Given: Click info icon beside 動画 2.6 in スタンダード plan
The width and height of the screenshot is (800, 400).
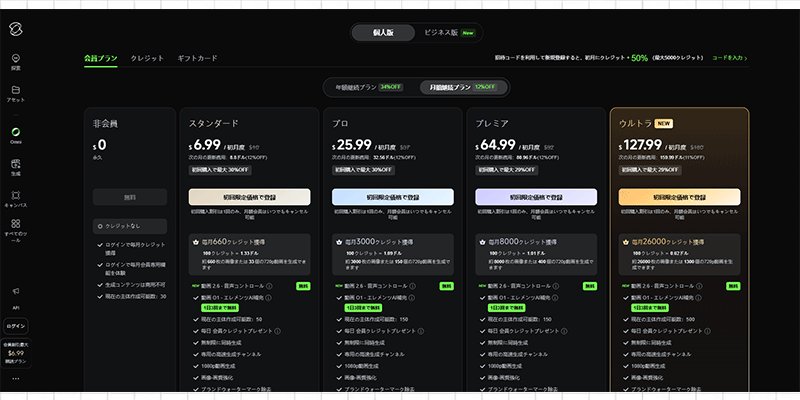Looking at the screenshot, I should pyautogui.click(x=269, y=286).
